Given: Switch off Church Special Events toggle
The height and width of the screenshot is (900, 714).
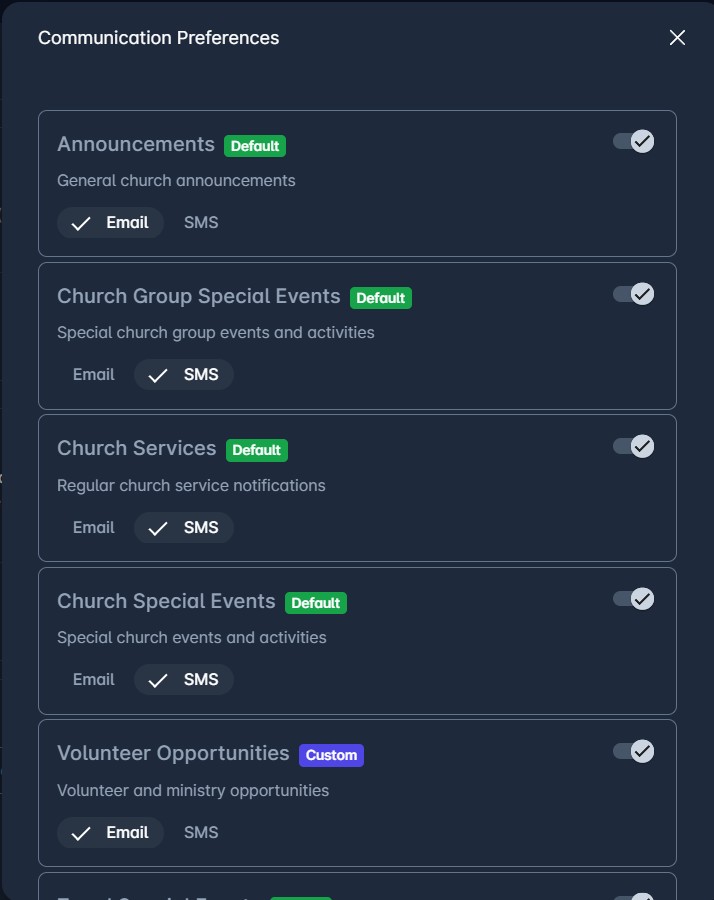Looking at the screenshot, I should click(634, 599).
